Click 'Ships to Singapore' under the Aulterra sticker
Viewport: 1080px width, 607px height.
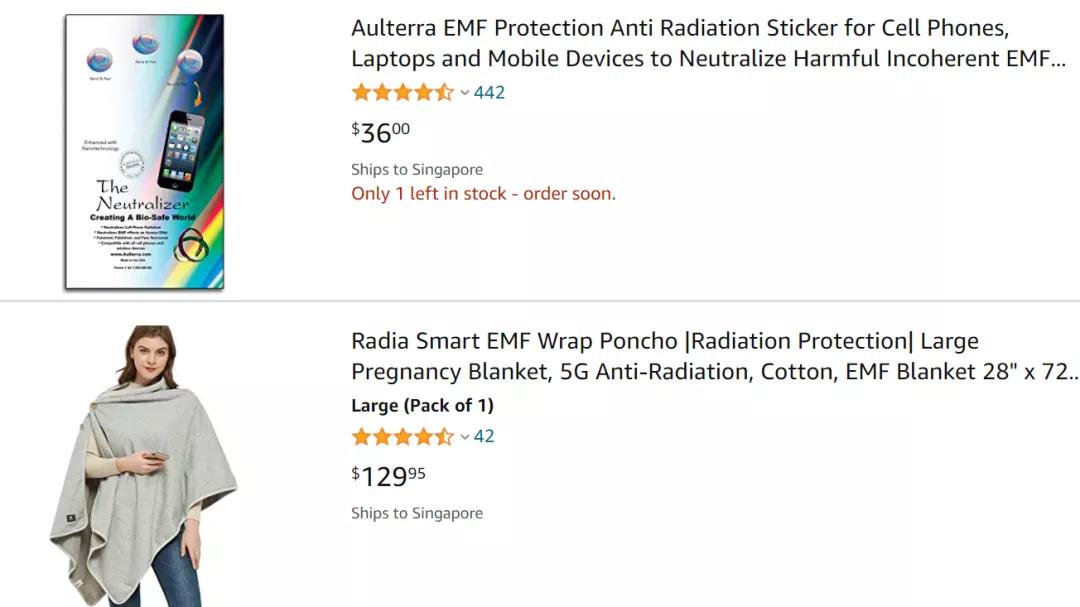pos(417,169)
